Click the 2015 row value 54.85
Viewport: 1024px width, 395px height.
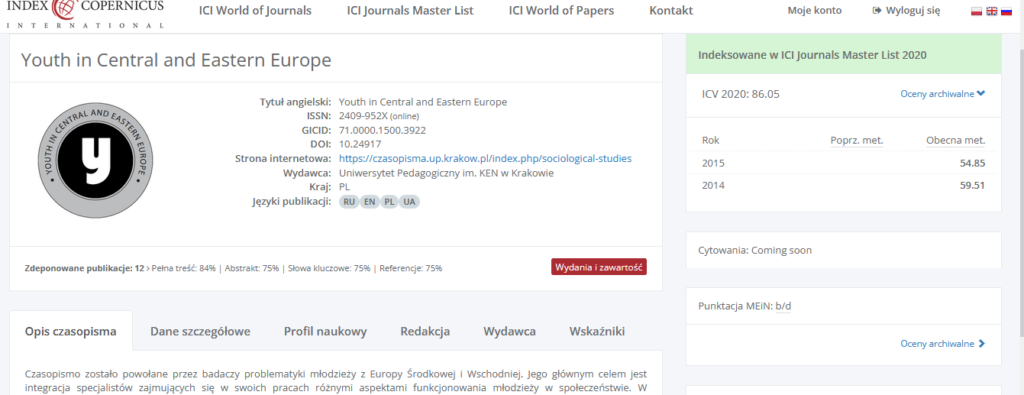click(x=972, y=163)
